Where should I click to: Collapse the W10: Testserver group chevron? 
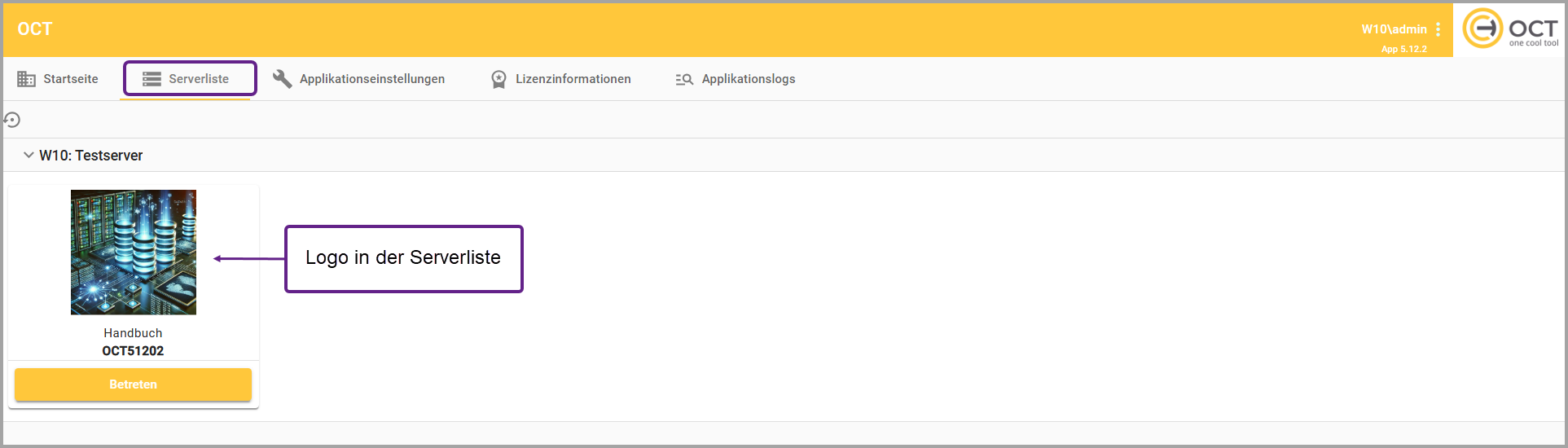(29, 155)
